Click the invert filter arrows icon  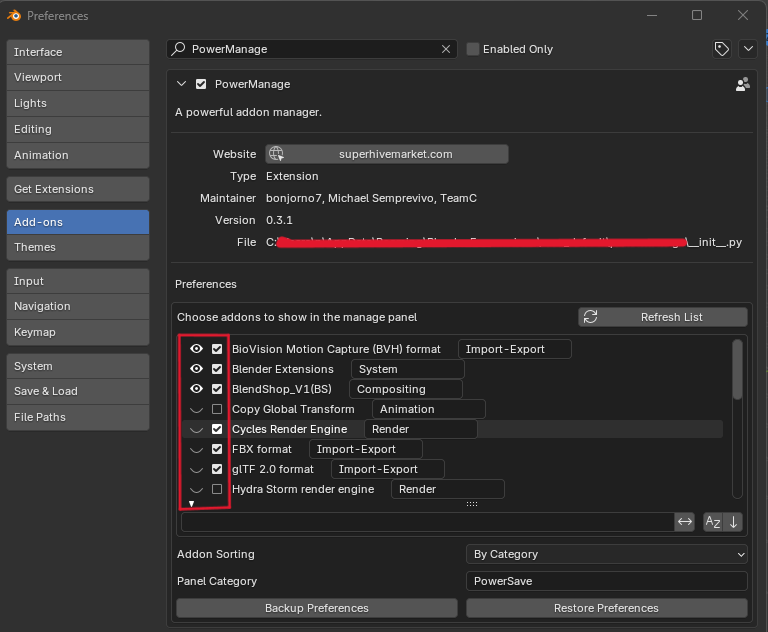tap(685, 522)
